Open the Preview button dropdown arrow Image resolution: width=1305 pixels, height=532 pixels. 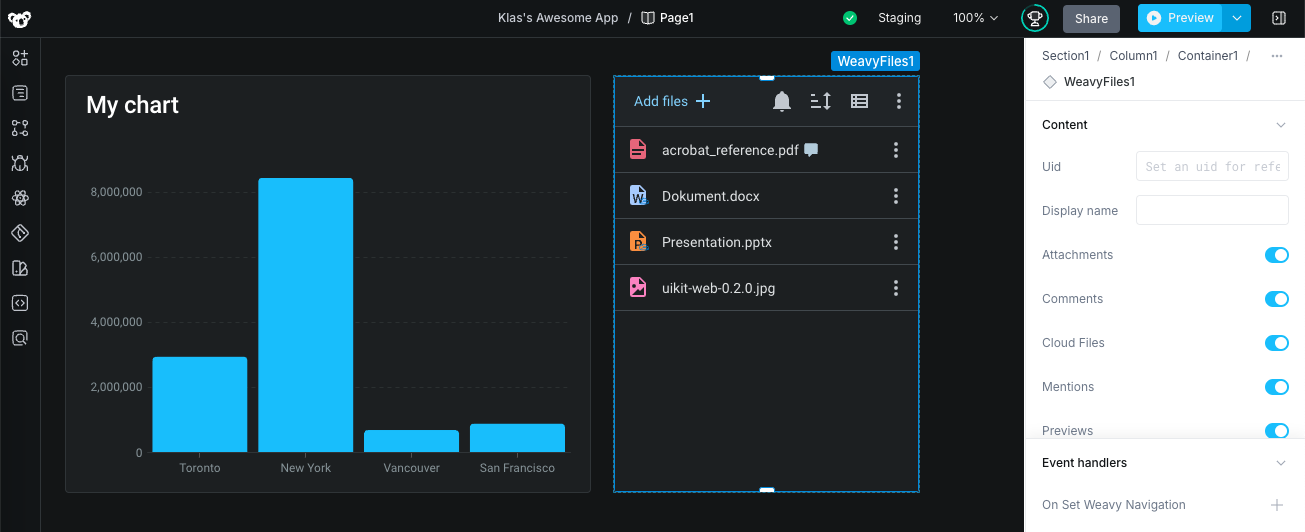(x=1237, y=18)
